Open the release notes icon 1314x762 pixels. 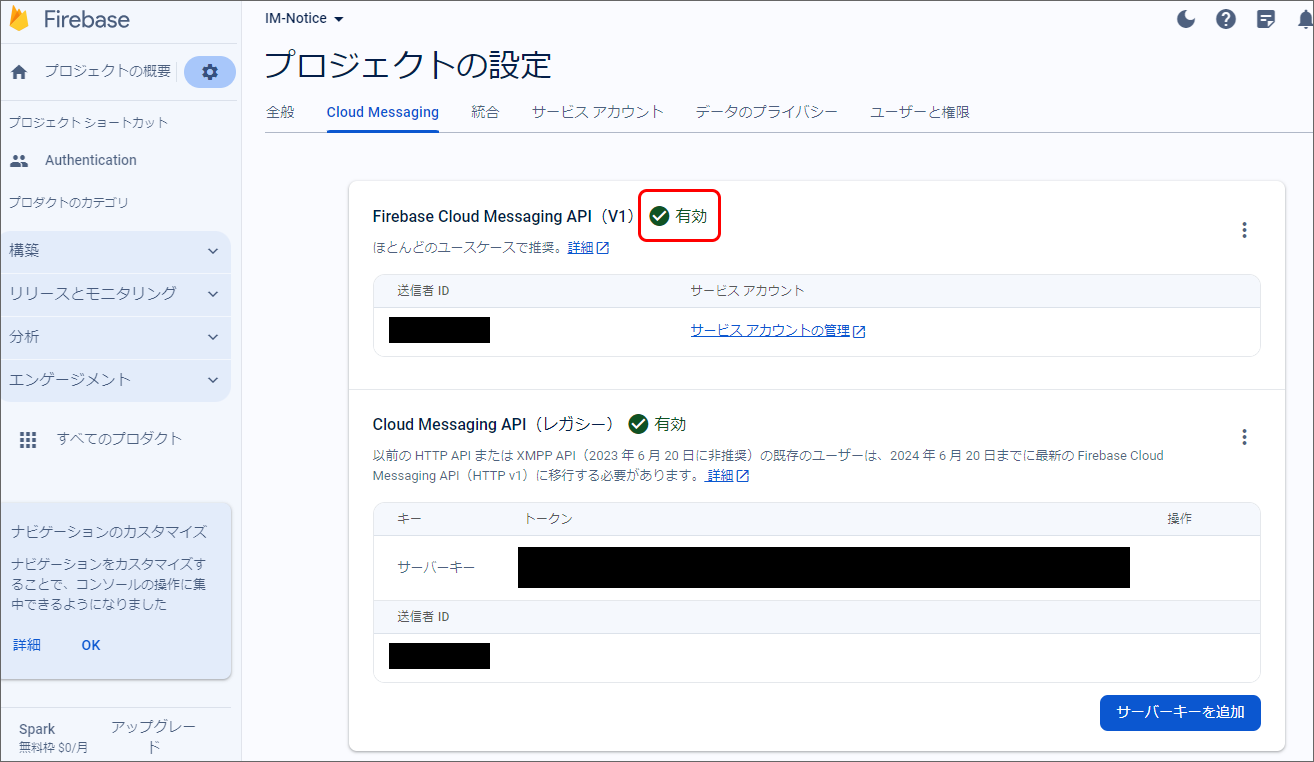point(1266,19)
